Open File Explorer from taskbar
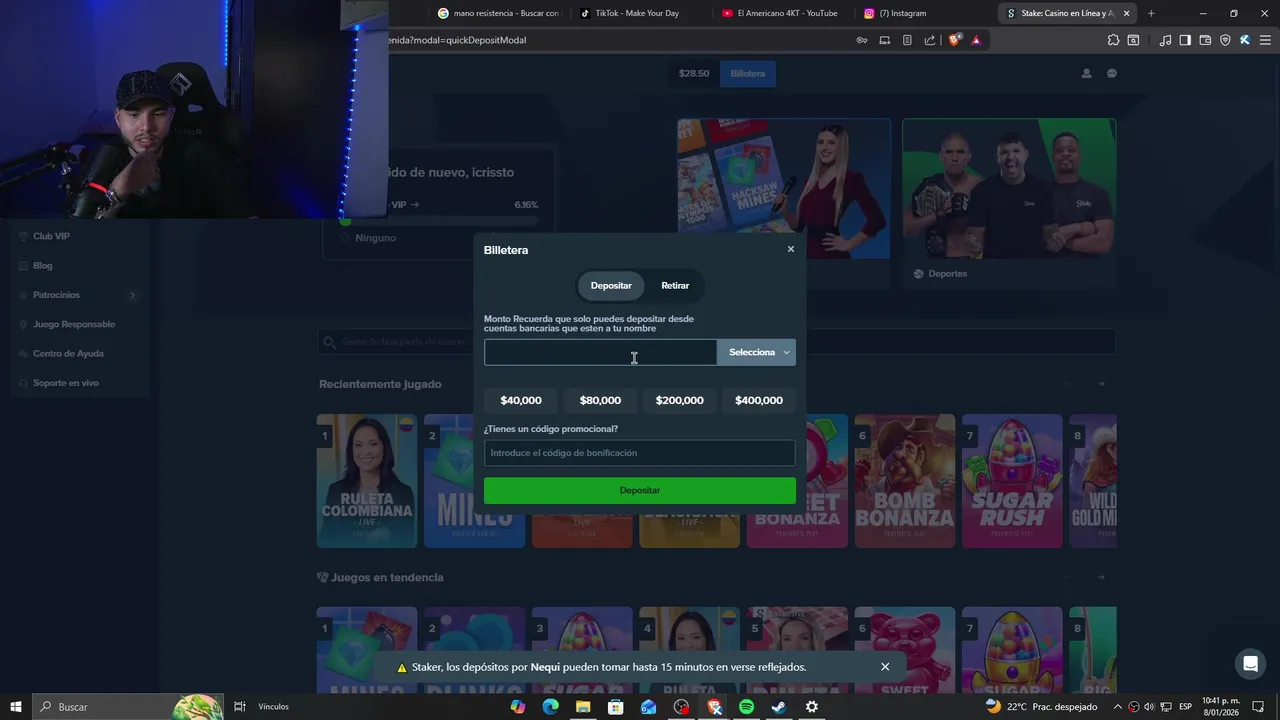1280x720 pixels. [583, 707]
